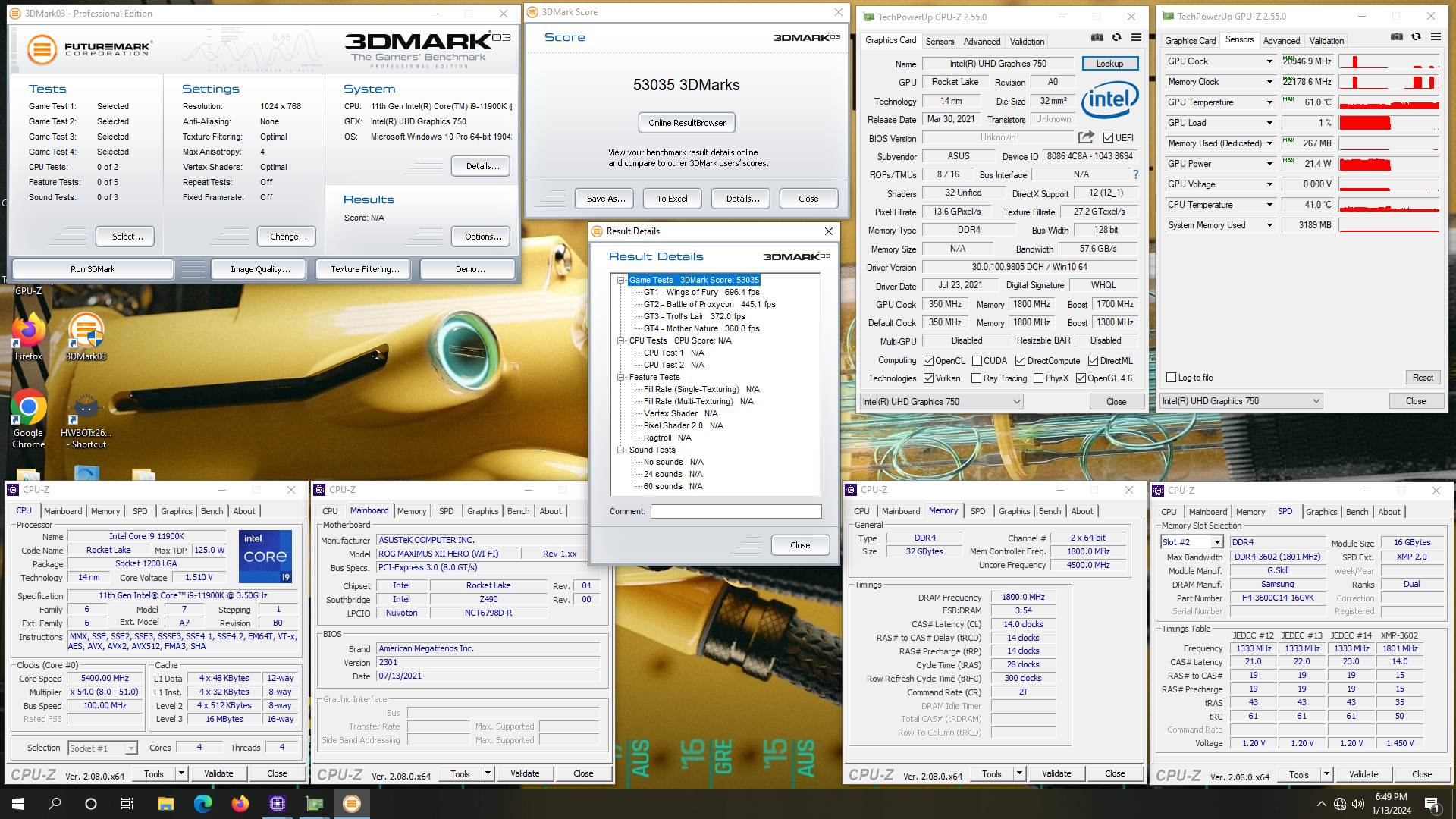Toggle PhysX checkbox
This screenshot has width=1456, height=819.
[1038, 378]
